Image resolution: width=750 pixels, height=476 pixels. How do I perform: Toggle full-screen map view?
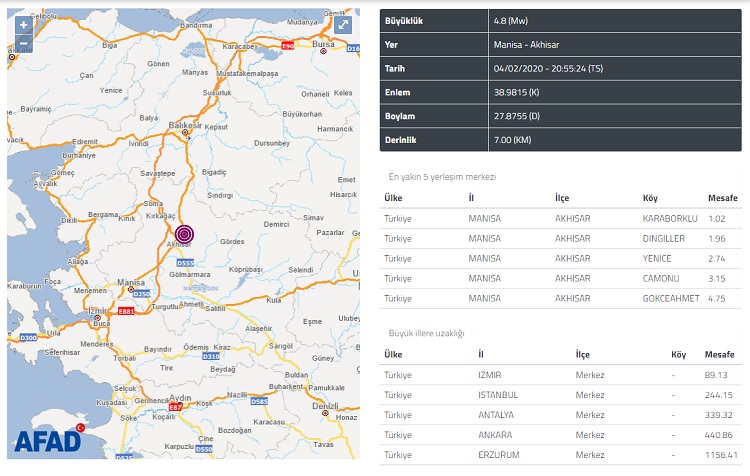pyautogui.click(x=343, y=25)
